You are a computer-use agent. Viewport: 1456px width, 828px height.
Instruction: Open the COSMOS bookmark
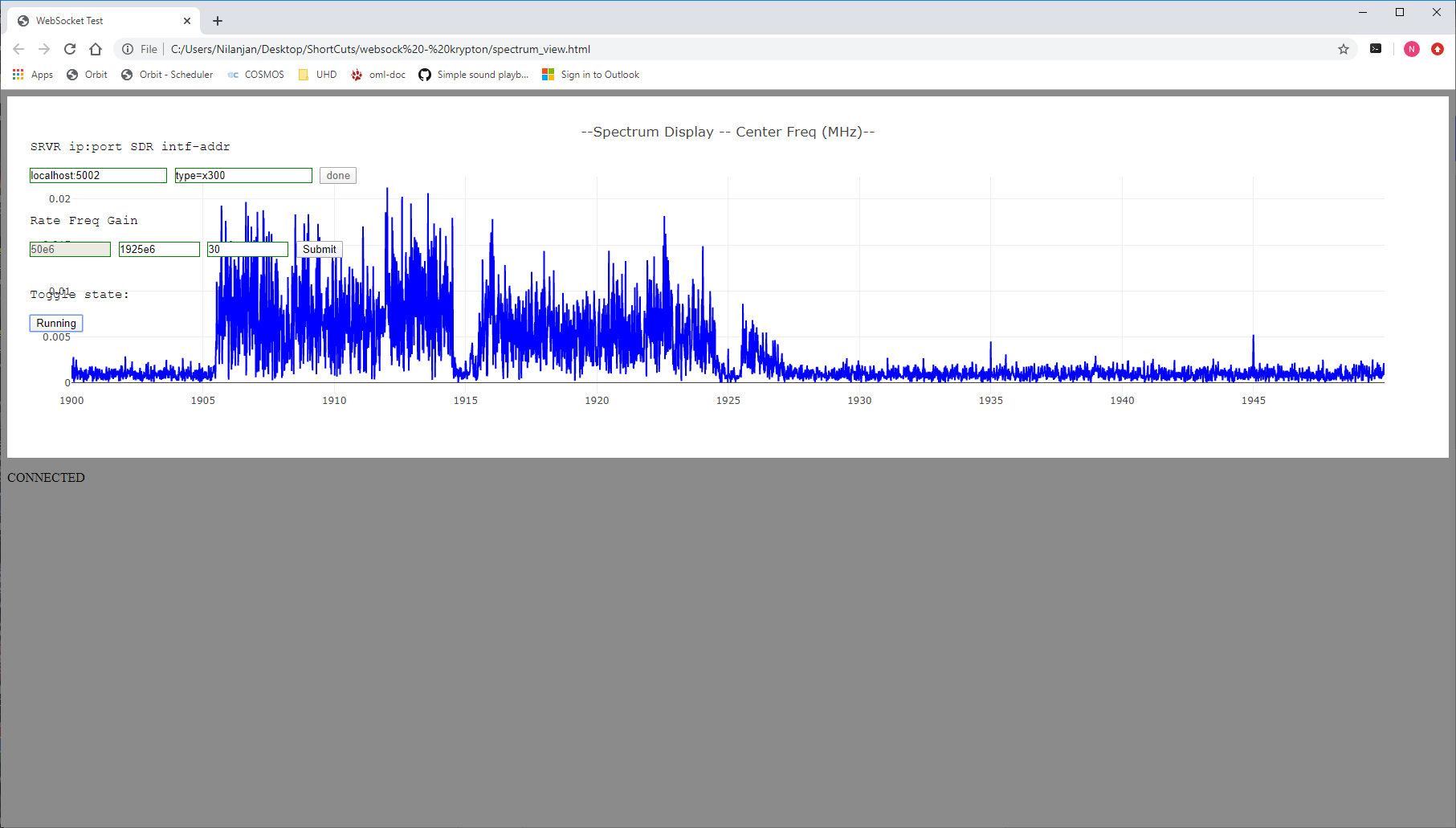pyautogui.click(x=256, y=75)
